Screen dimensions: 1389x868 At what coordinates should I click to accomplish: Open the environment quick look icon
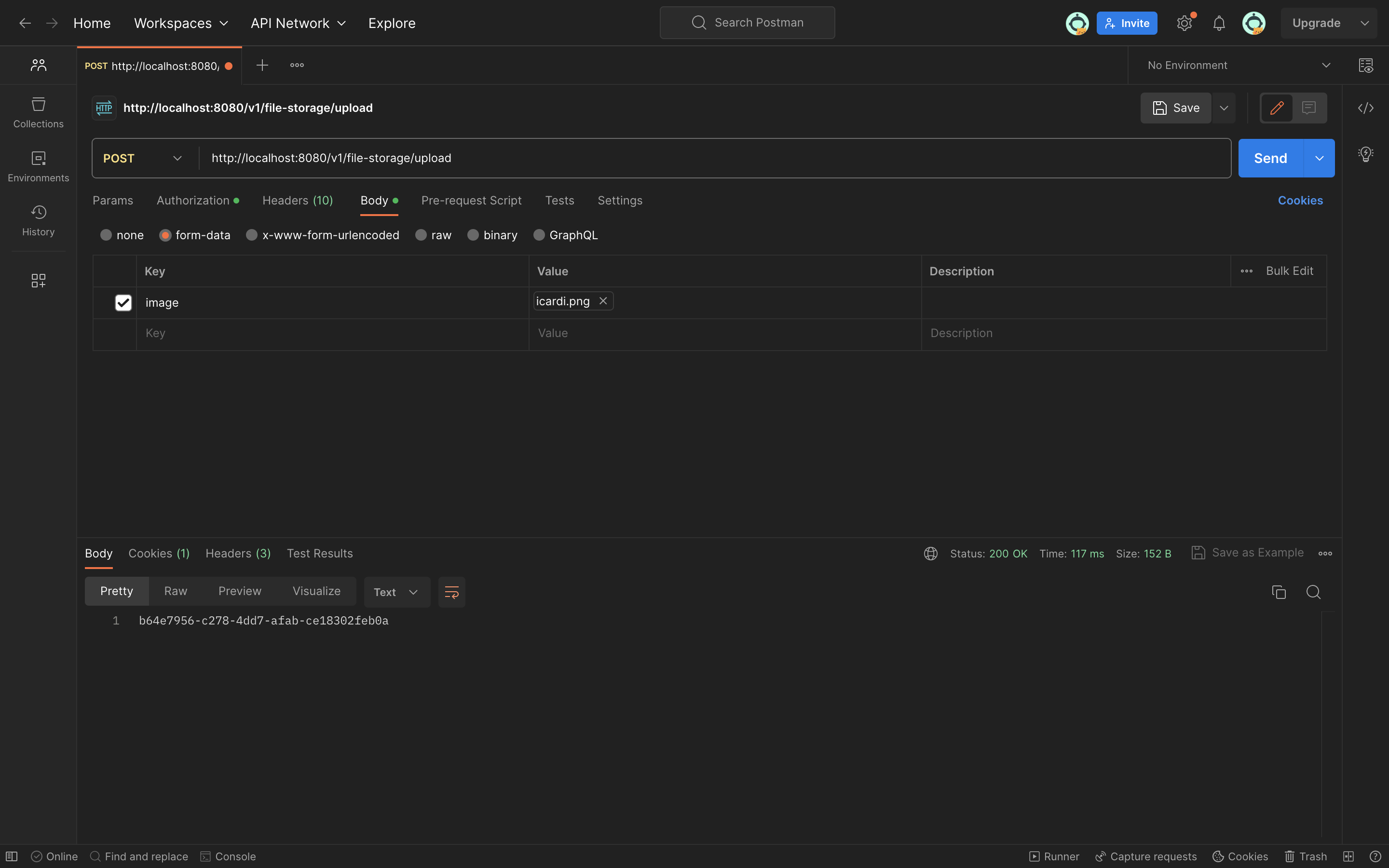[x=1365, y=66]
